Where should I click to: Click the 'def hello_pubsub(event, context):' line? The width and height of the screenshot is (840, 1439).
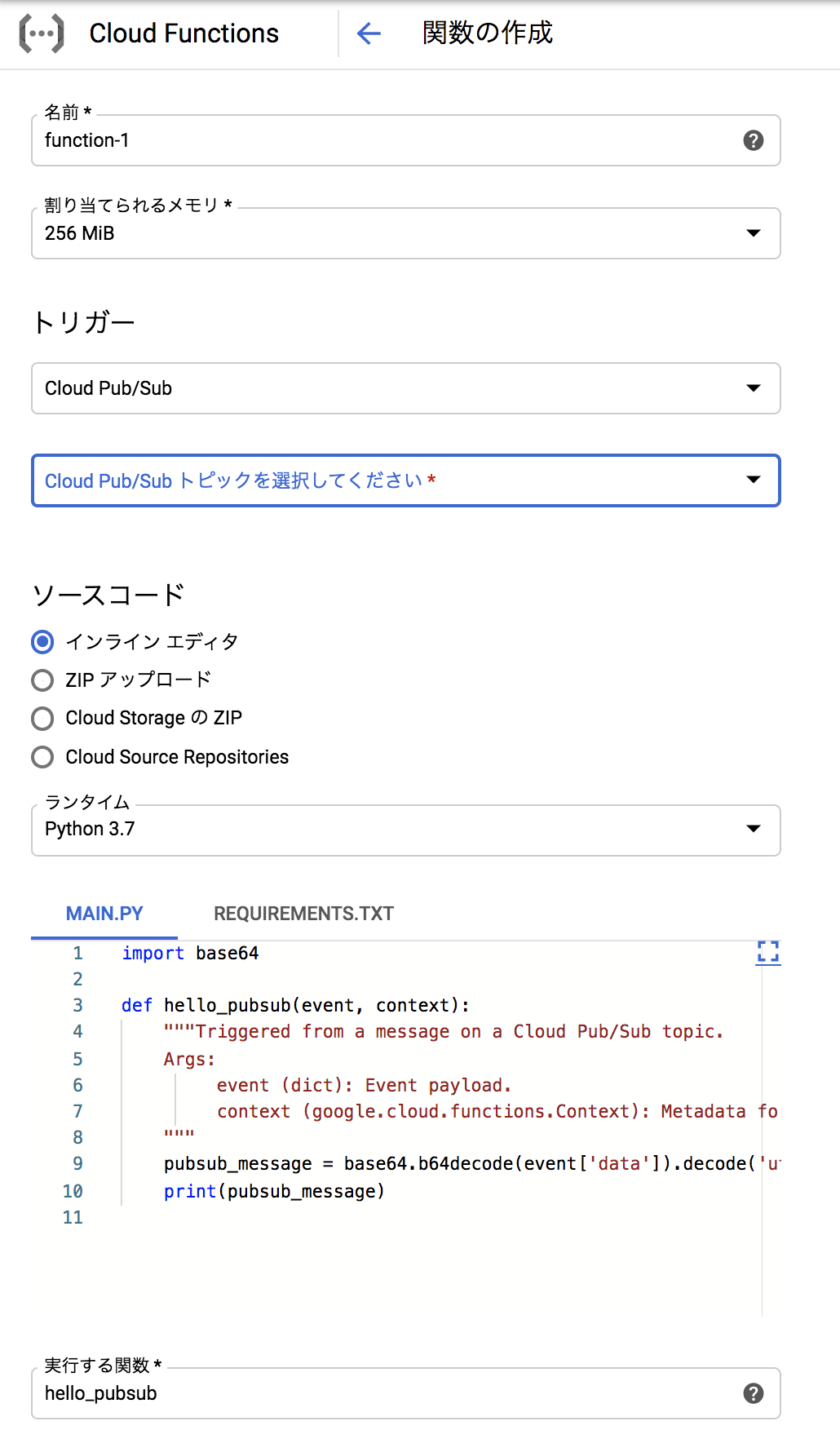point(295,1005)
